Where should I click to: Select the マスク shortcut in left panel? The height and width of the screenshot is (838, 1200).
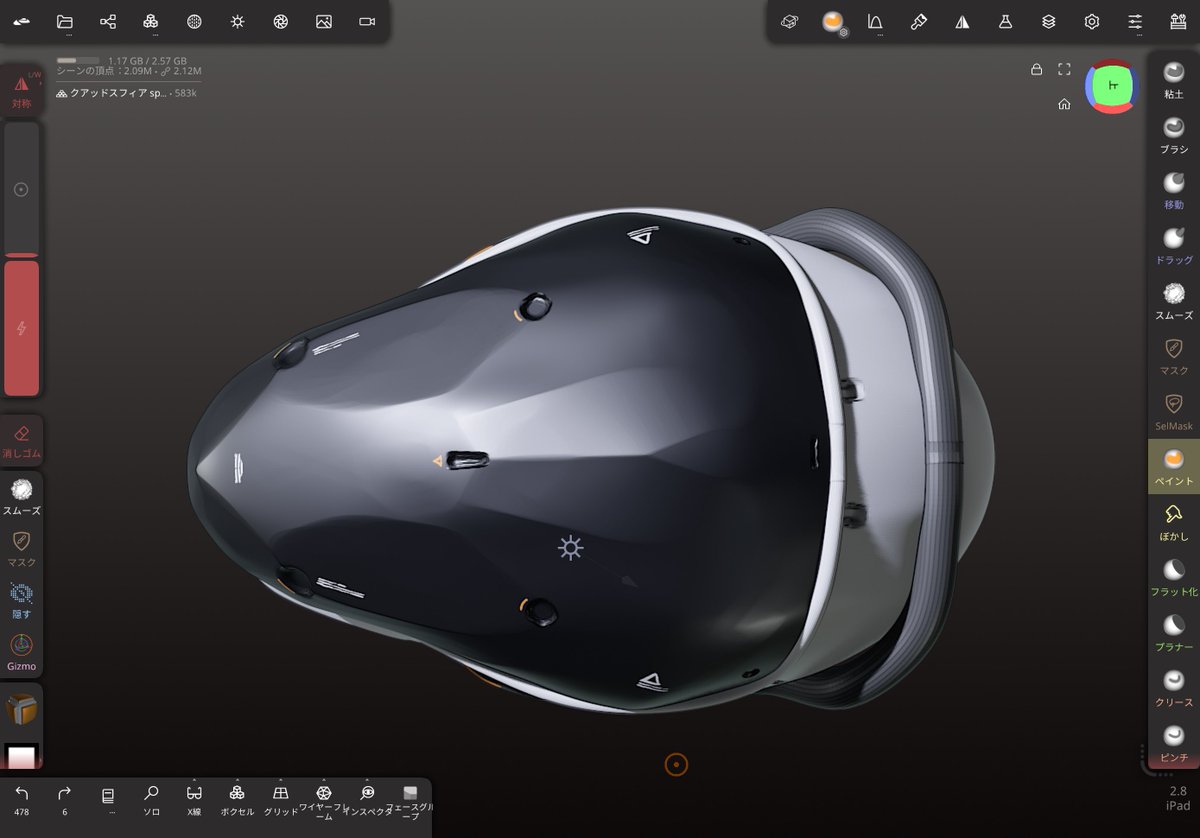21,548
